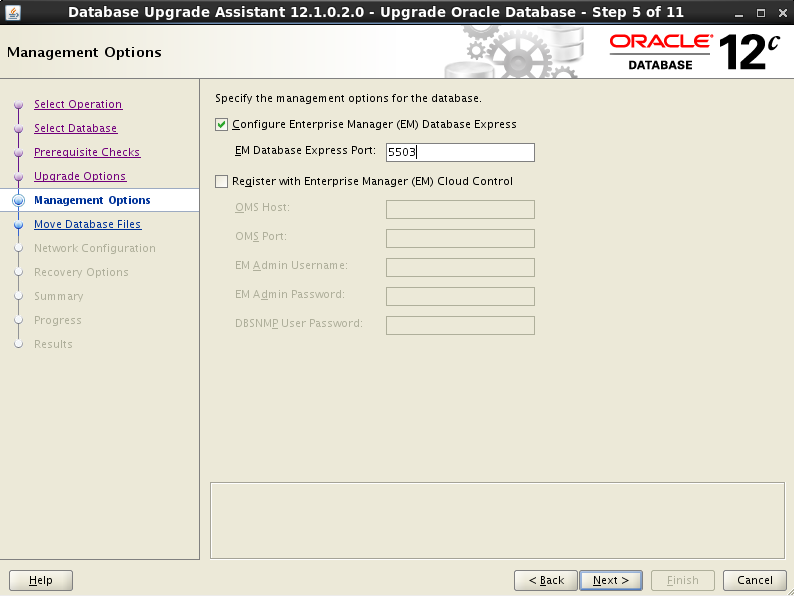Viewport: 794px width, 596px height.
Task: Select the Management Options step
Action: tap(92, 201)
